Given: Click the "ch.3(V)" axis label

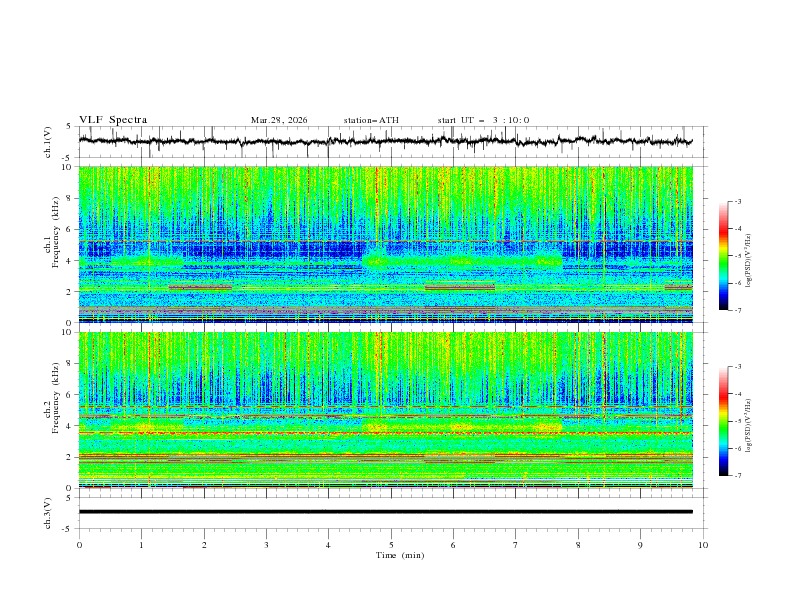Looking at the screenshot, I should pyautogui.click(x=48, y=513).
